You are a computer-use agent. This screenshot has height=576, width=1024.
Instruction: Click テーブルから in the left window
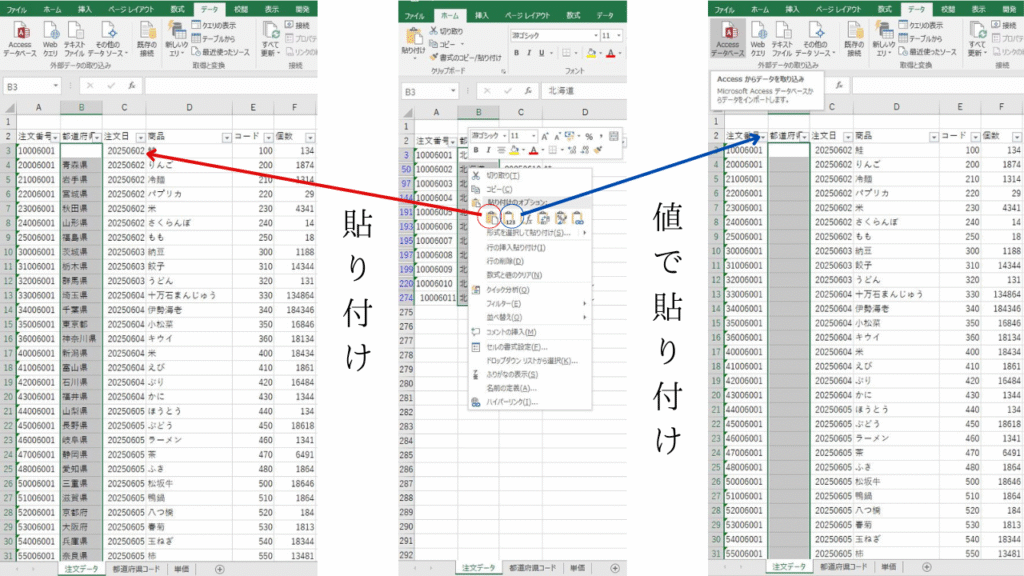pos(214,39)
